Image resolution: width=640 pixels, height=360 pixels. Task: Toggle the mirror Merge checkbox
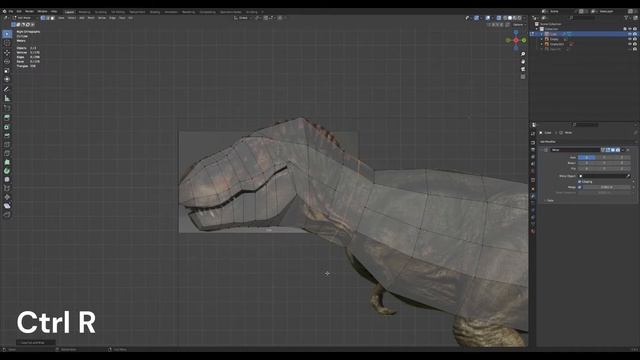tap(580, 187)
